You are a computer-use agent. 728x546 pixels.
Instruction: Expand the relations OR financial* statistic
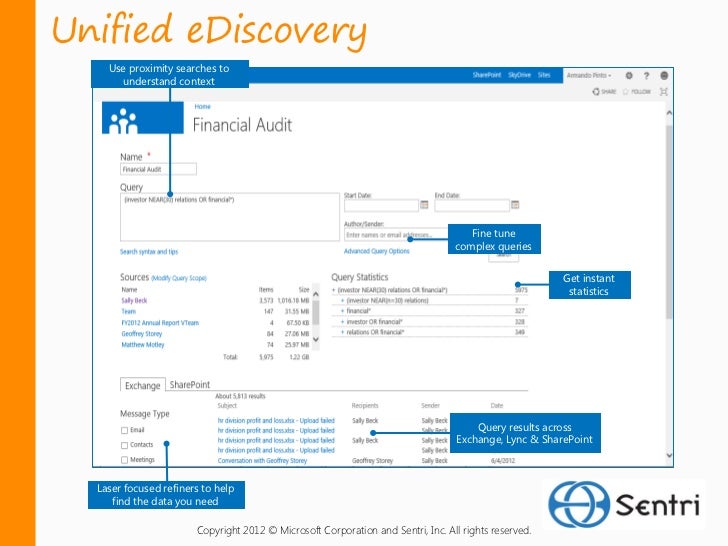coord(343,332)
